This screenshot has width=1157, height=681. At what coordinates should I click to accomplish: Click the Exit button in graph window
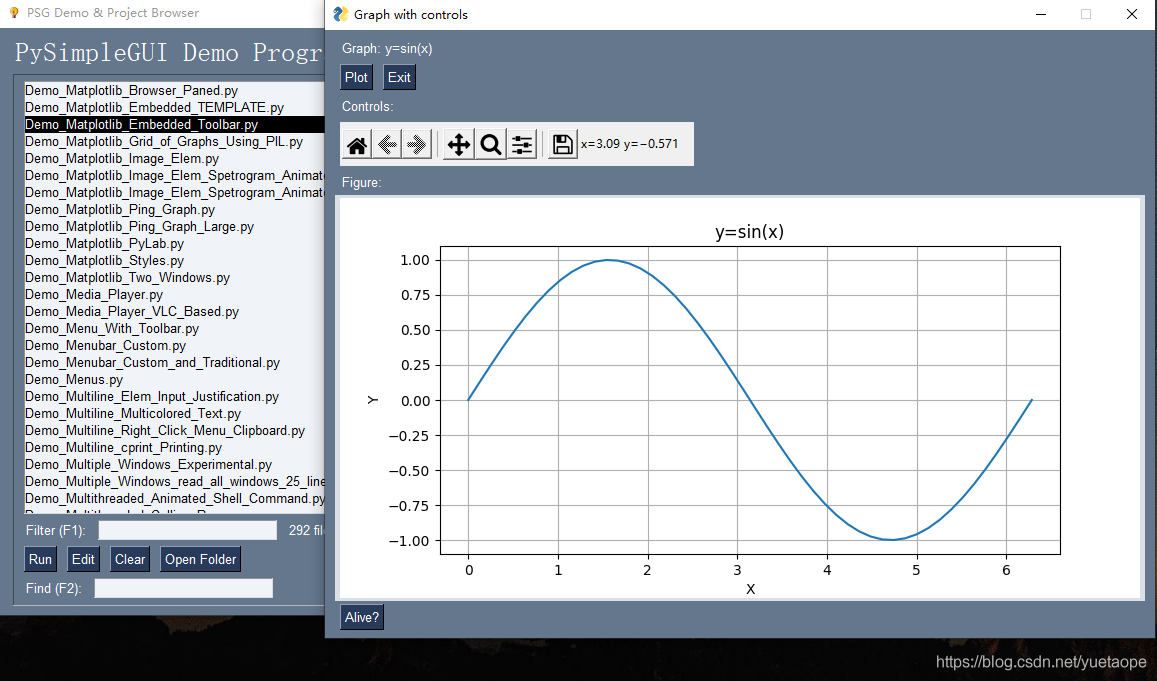(x=399, y=77)
